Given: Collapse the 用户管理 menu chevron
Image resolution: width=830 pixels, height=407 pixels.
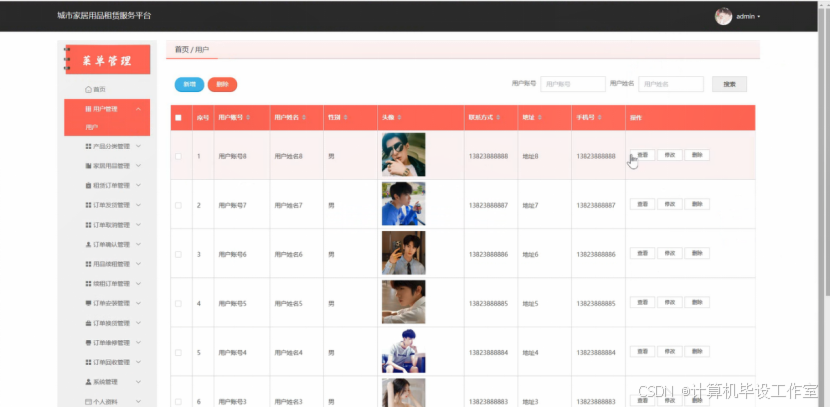Looking at the screenshot, I should 138,109.
